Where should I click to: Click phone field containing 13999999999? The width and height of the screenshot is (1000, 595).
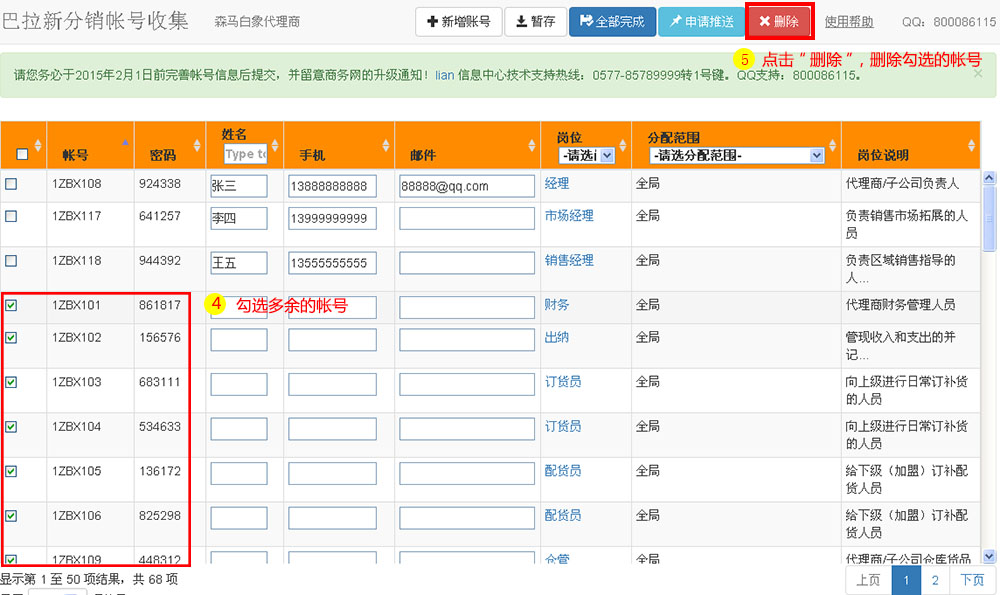332,219
